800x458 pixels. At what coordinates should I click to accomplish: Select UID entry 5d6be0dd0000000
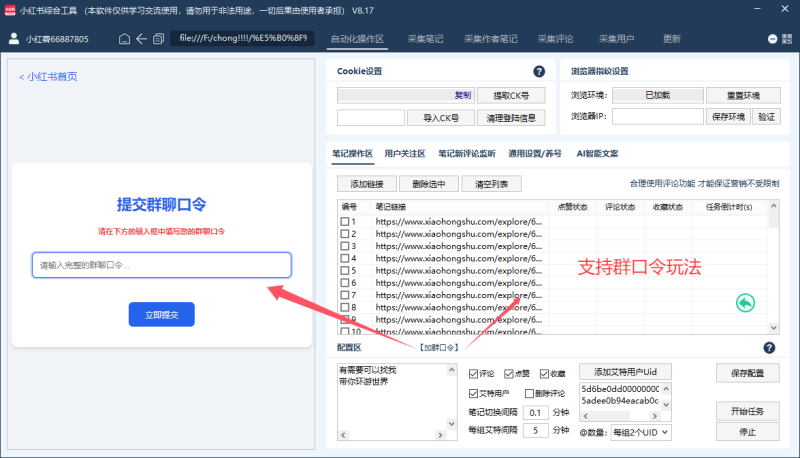coord(620,389)
